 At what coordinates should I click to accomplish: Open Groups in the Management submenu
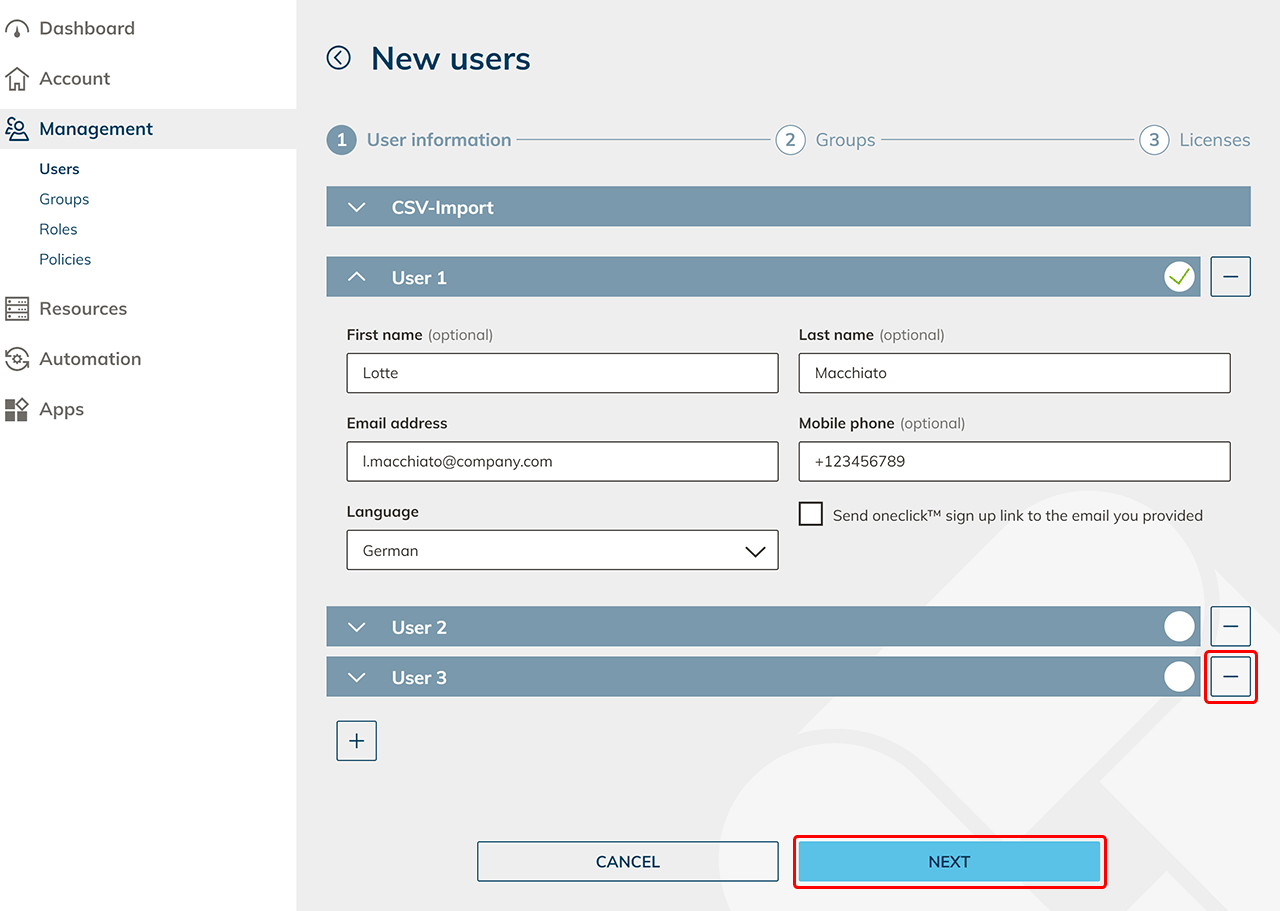[x=64, y=199]
